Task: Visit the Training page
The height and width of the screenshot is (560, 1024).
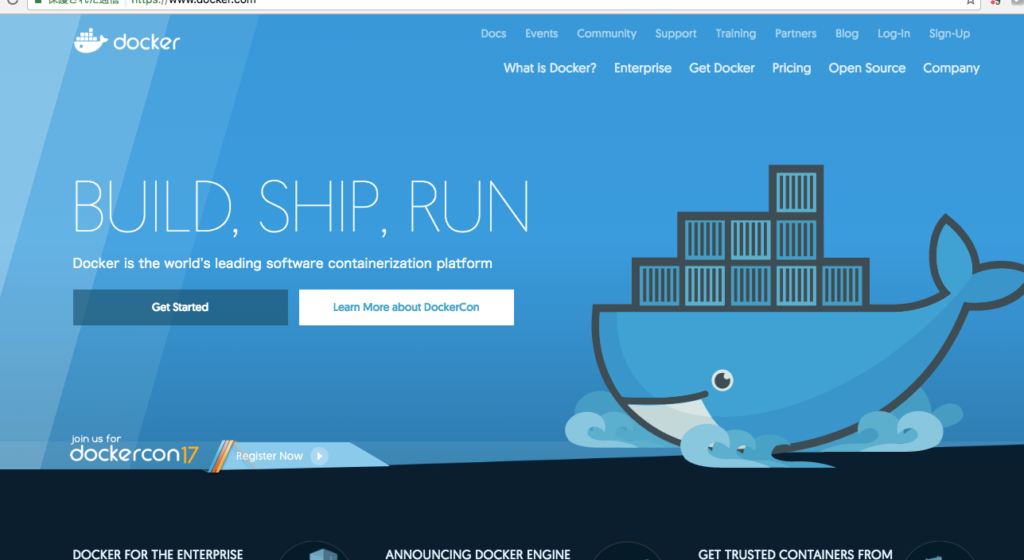Action: click(x=735, y=34)
